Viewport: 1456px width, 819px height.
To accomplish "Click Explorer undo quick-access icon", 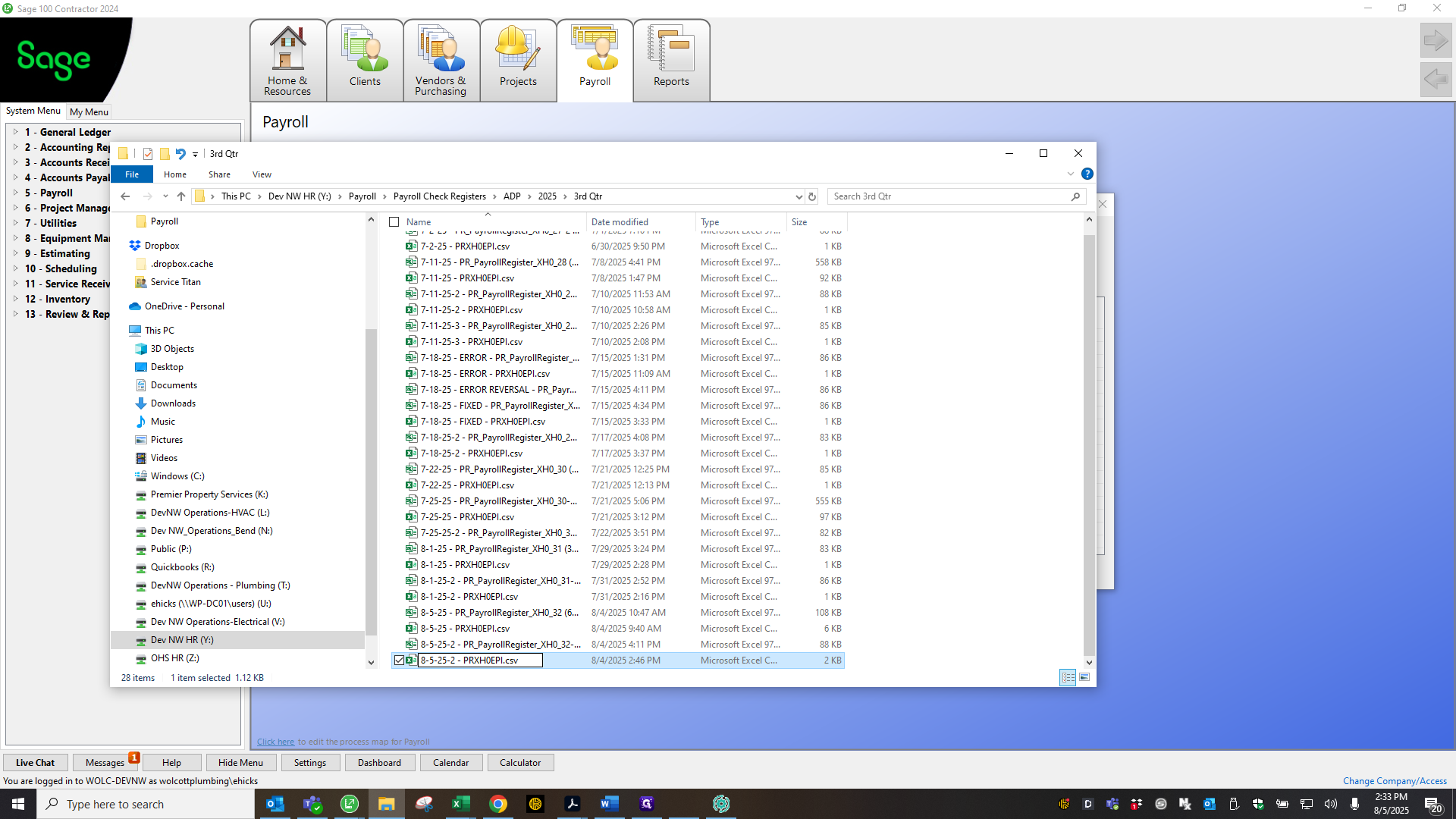I will [180, 154].
